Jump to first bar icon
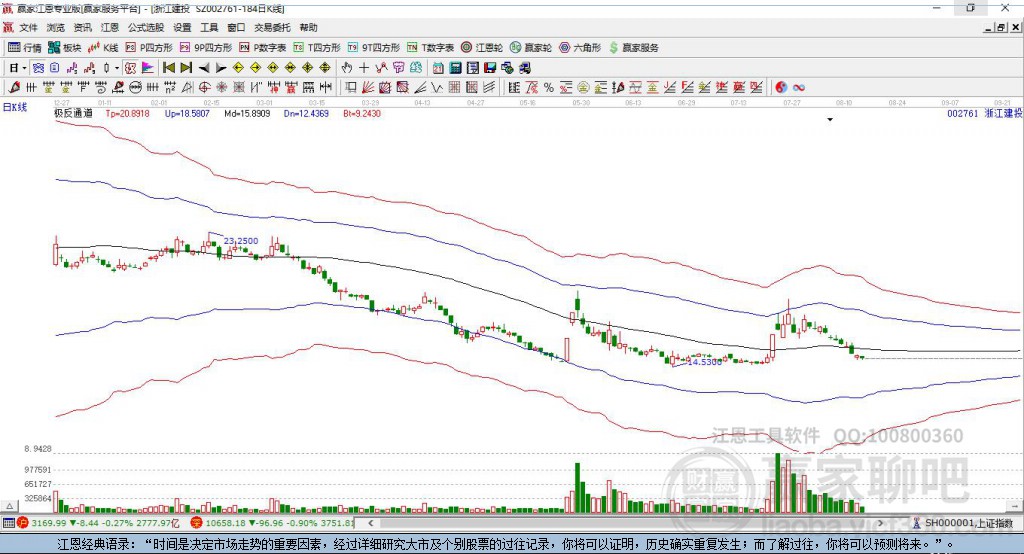This screenshot has width=1024, height=554. [168, 68]
